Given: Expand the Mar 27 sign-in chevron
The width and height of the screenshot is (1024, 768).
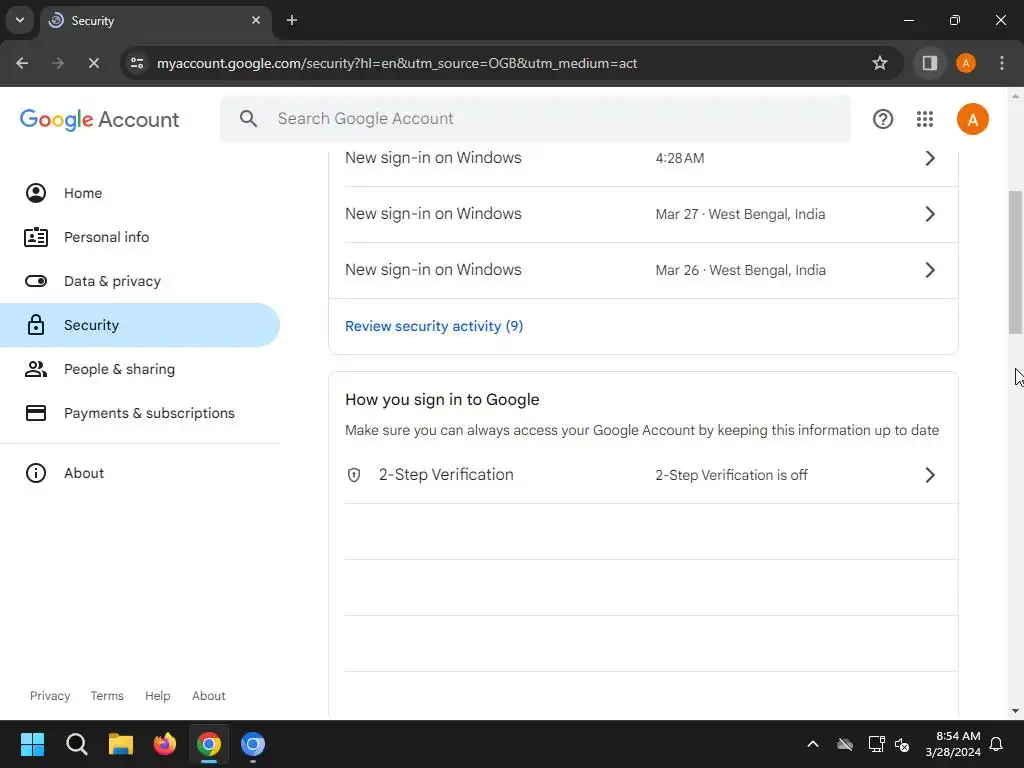Looking at the screenshot, I should 930,214.
